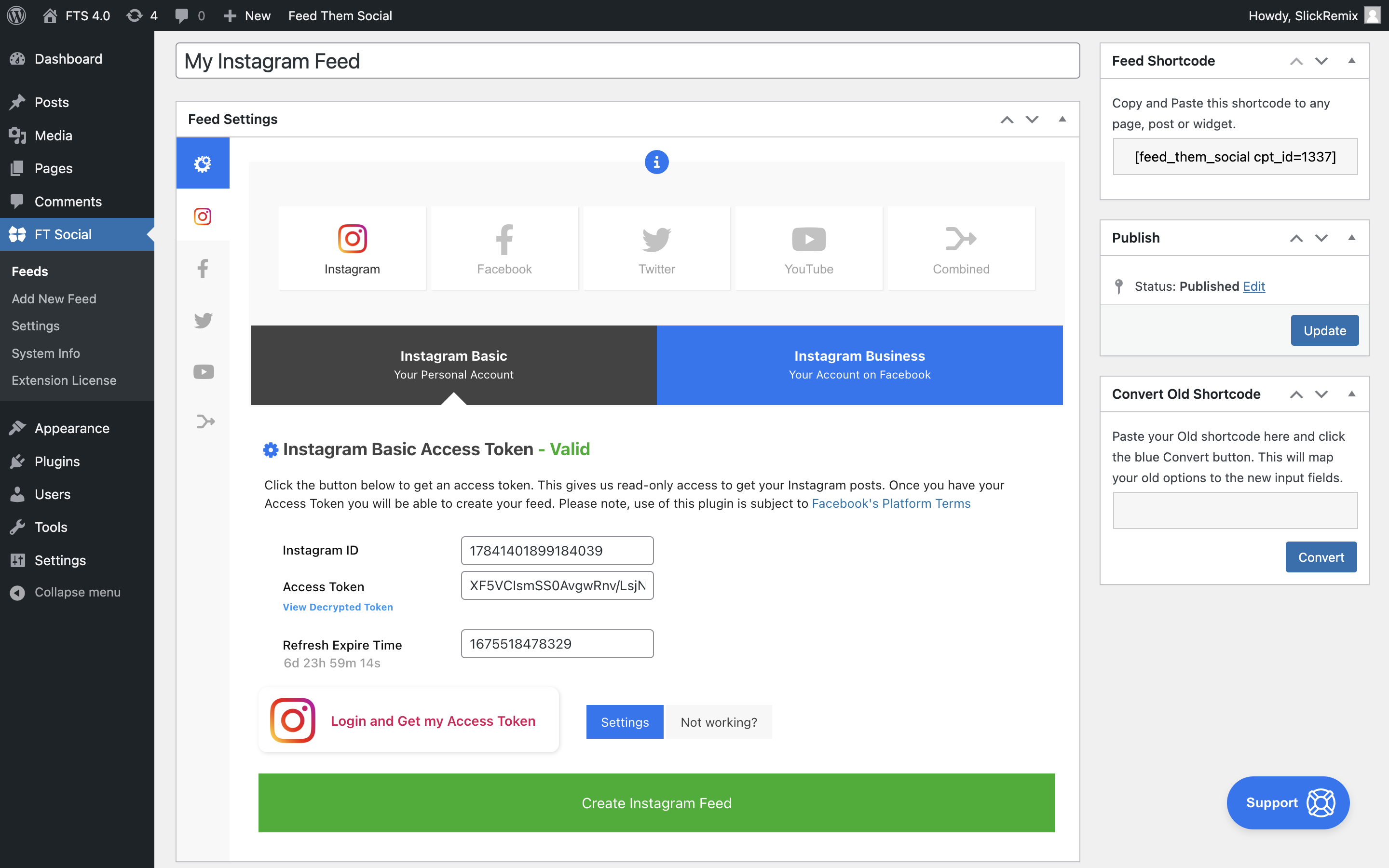The height and width of the screenshot is (868, 1389).
Task: Click the New plus item in admin bar
Action: click(247, 15)
